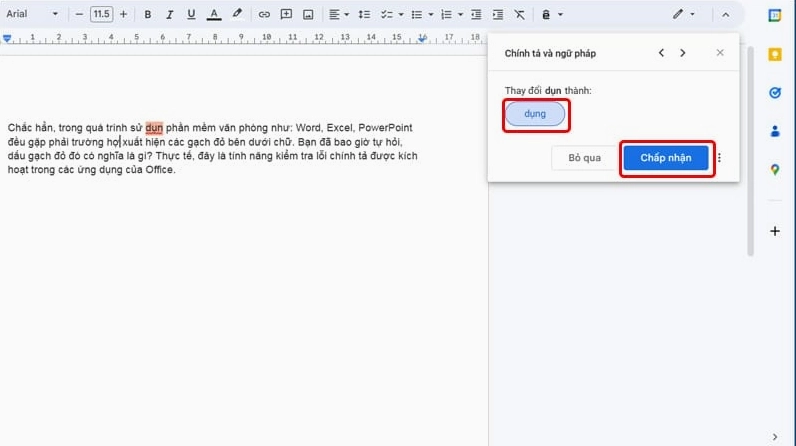Go to the next spelling suggestion

683,53
